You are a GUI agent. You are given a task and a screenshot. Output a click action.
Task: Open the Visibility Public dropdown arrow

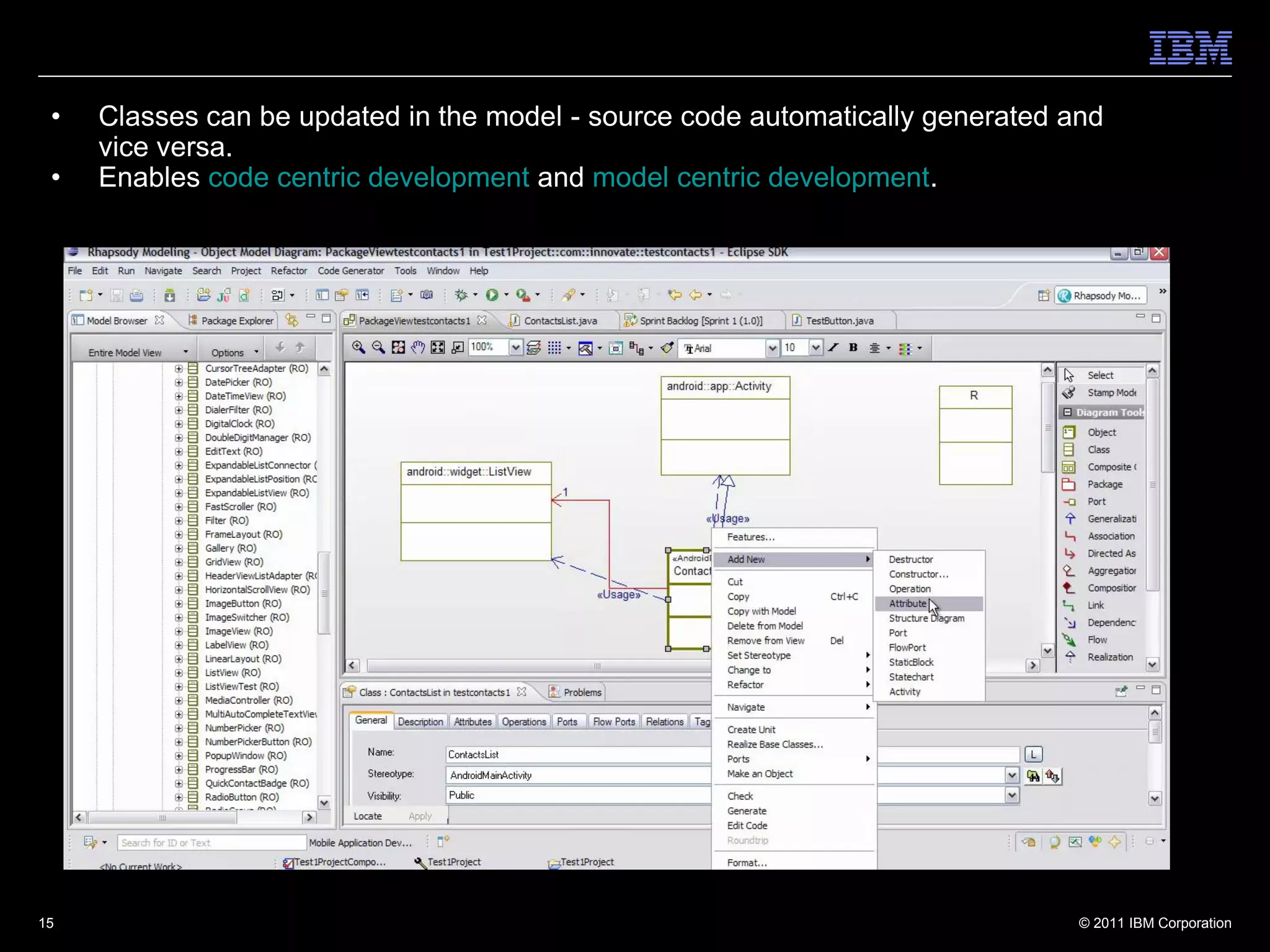pyautogui.click(x=1012, y=795)
